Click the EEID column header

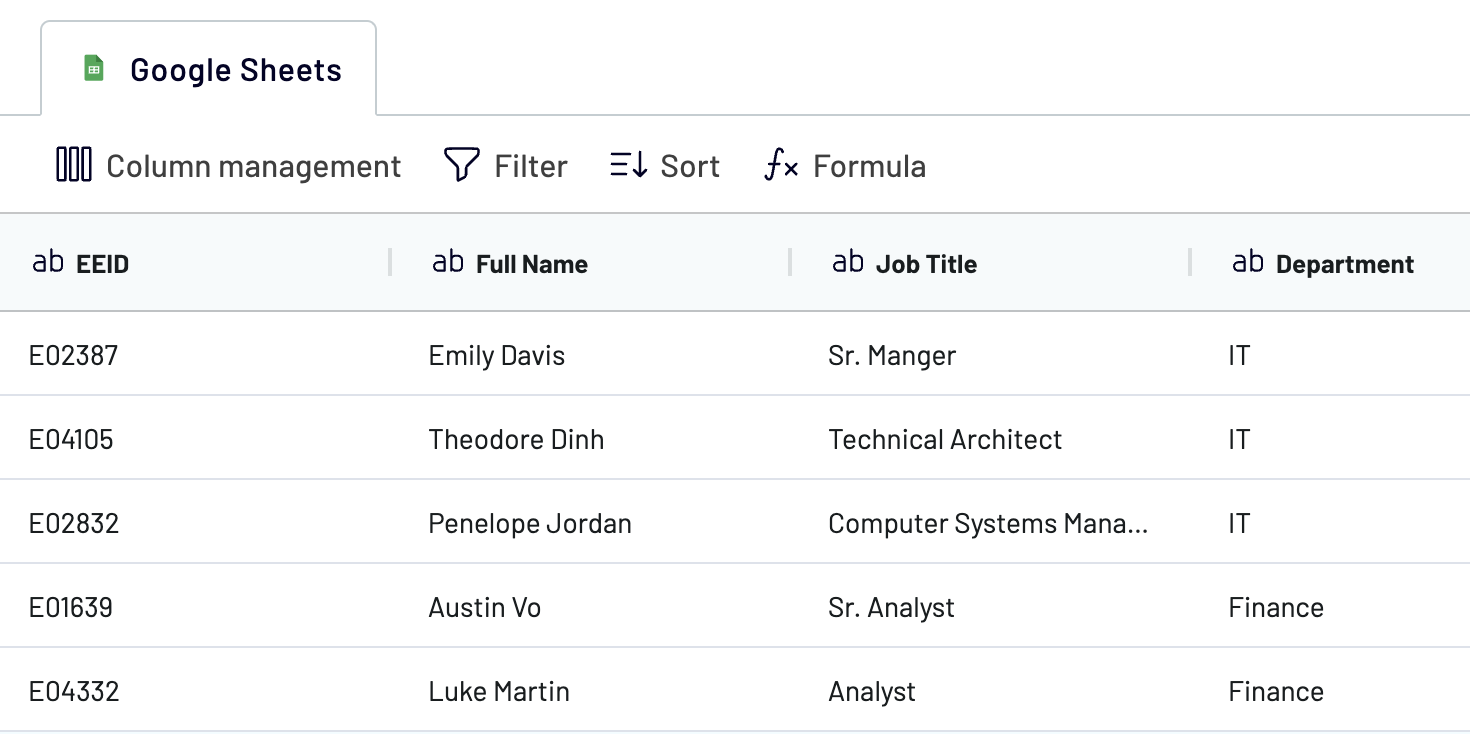[102, 263]
